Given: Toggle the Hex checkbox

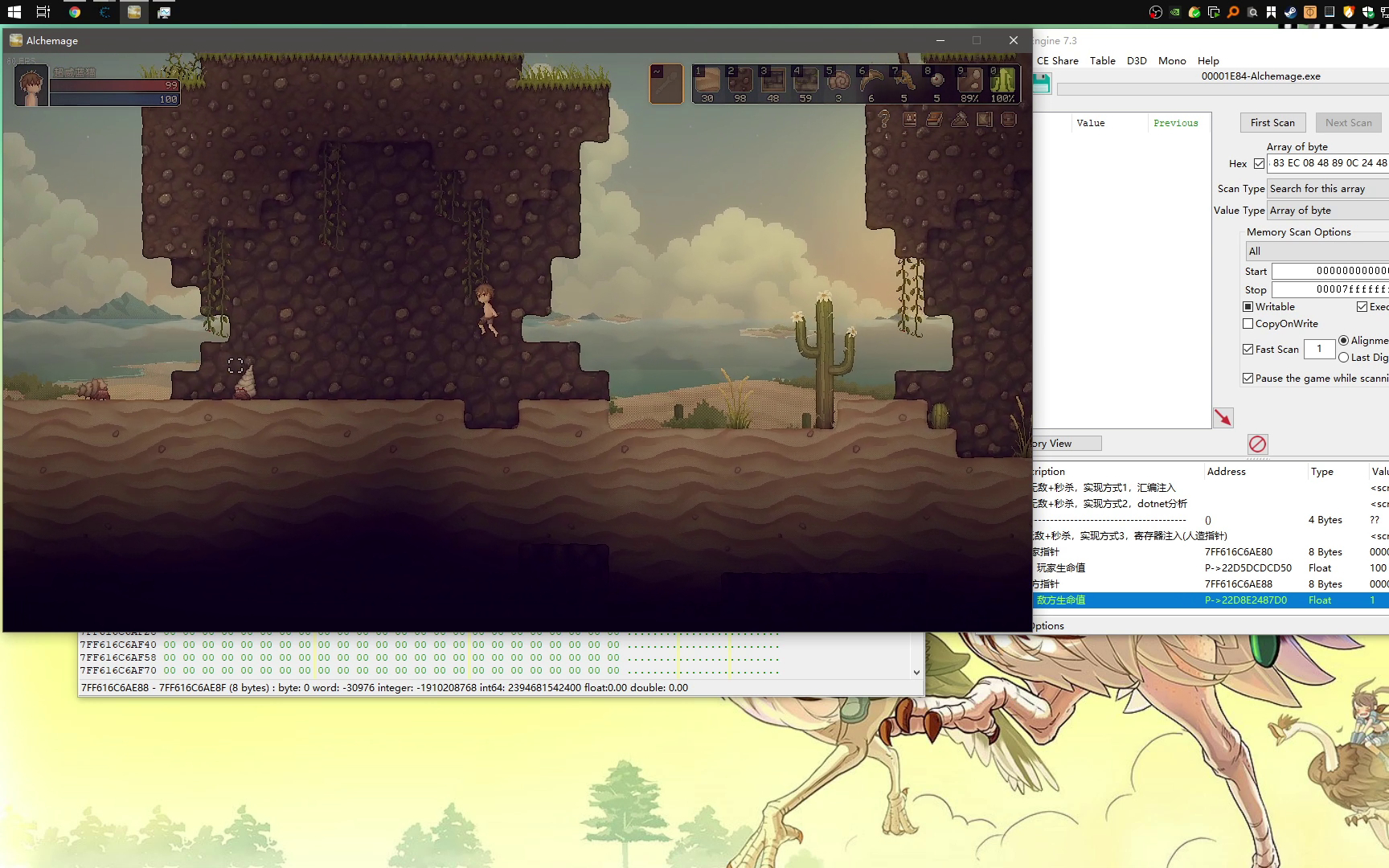Looking at the screenshot, I should [x=1259, y=163].
